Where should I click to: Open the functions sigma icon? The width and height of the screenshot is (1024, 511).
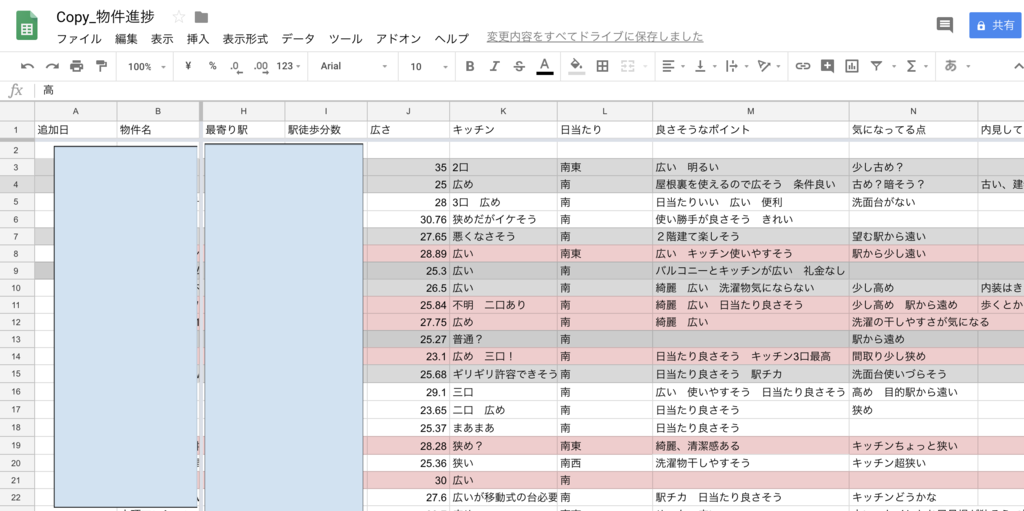point(911,66)
